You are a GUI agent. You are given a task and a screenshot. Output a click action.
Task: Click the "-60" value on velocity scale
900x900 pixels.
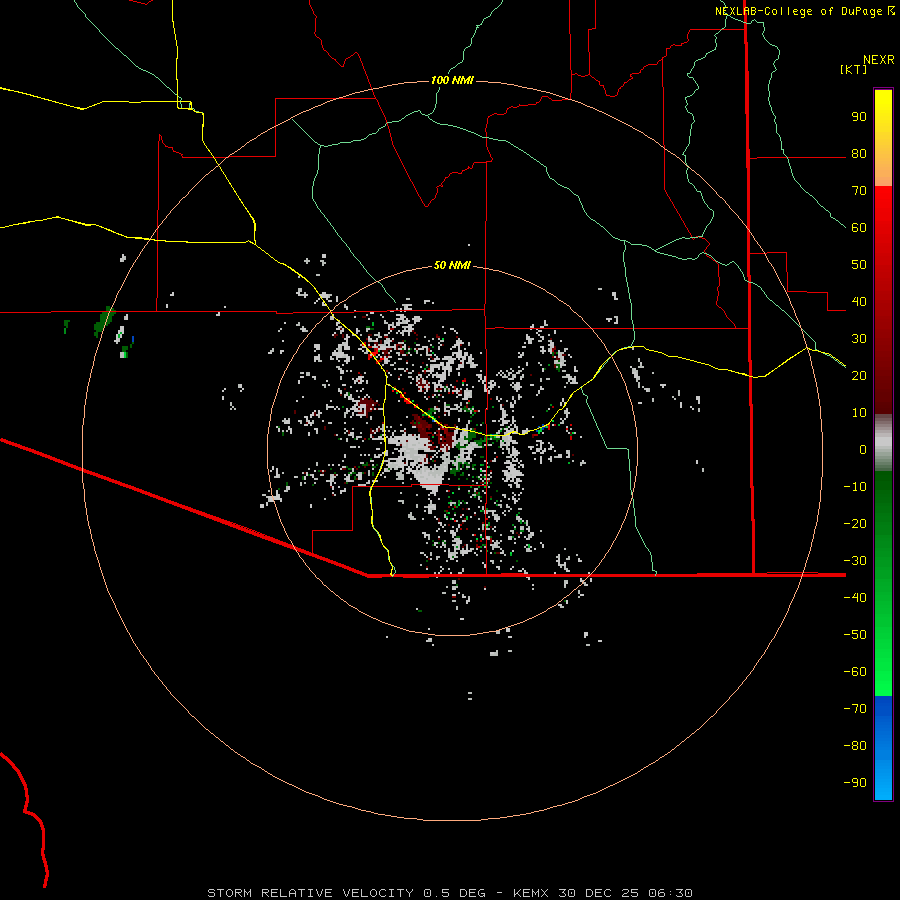pyautogui.click(x=855, y=672)
